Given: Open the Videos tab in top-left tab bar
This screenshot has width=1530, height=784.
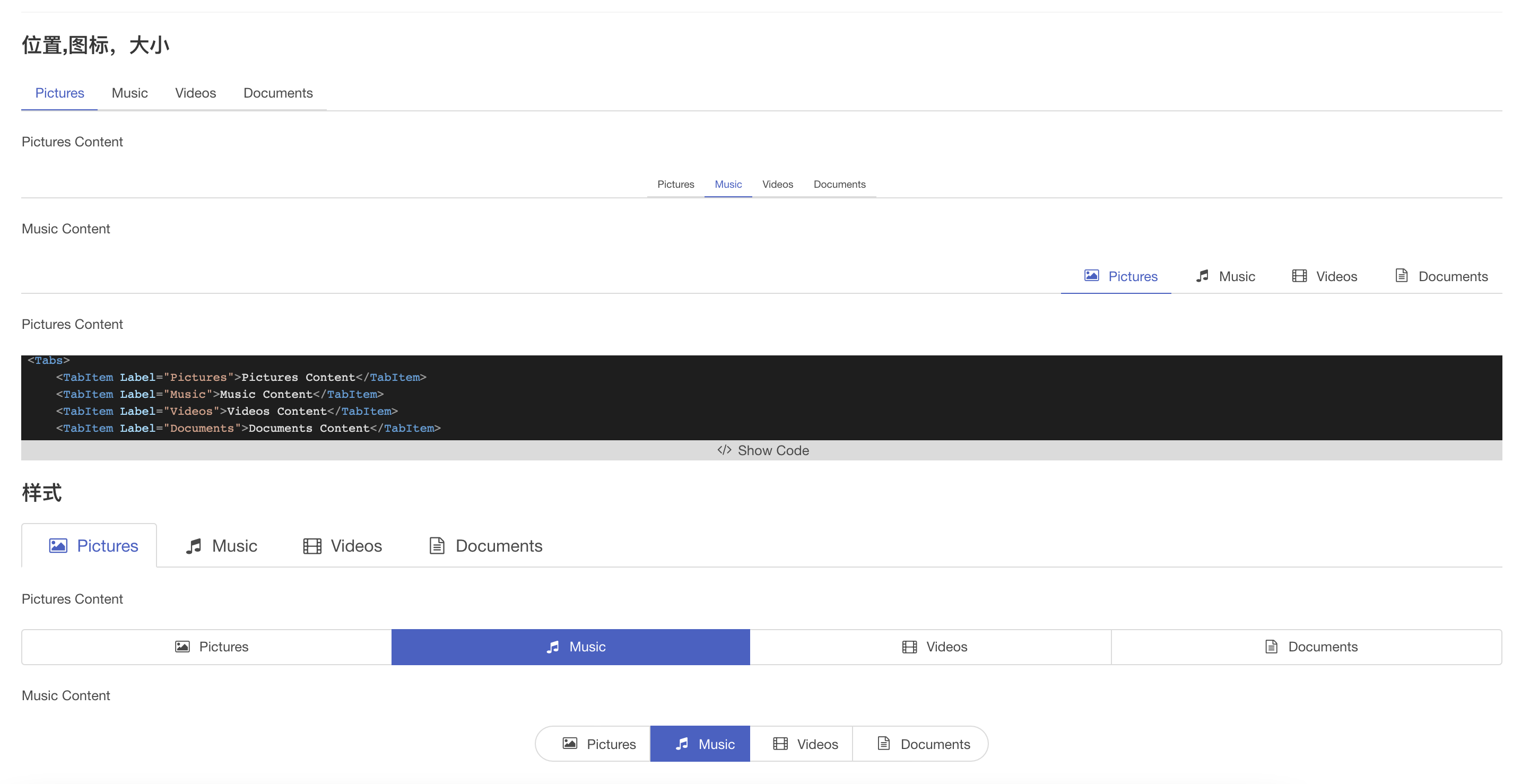Looking at the screenshot, I should (x=195, y=93).
